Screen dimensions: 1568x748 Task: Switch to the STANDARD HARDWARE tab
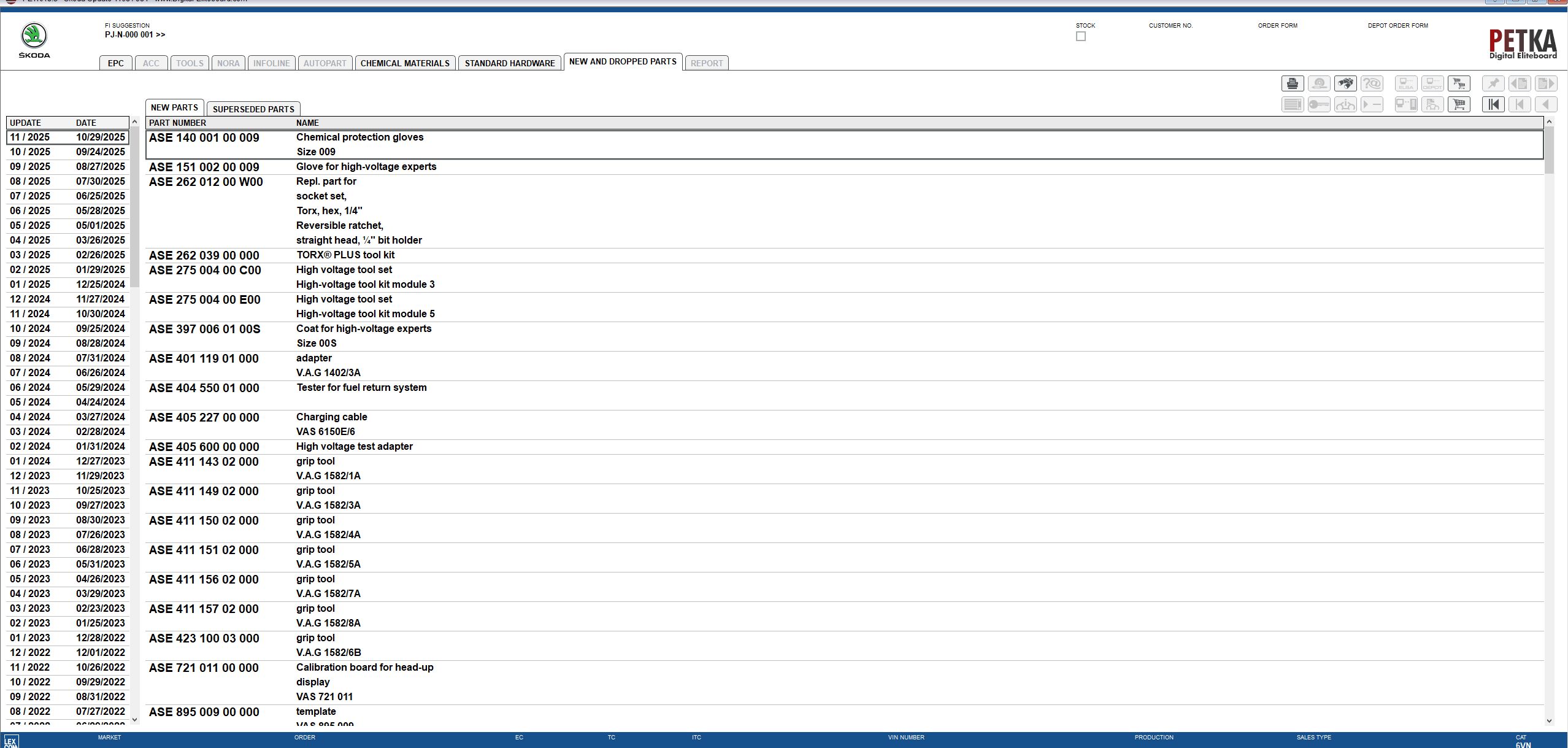tap(509, 63)
